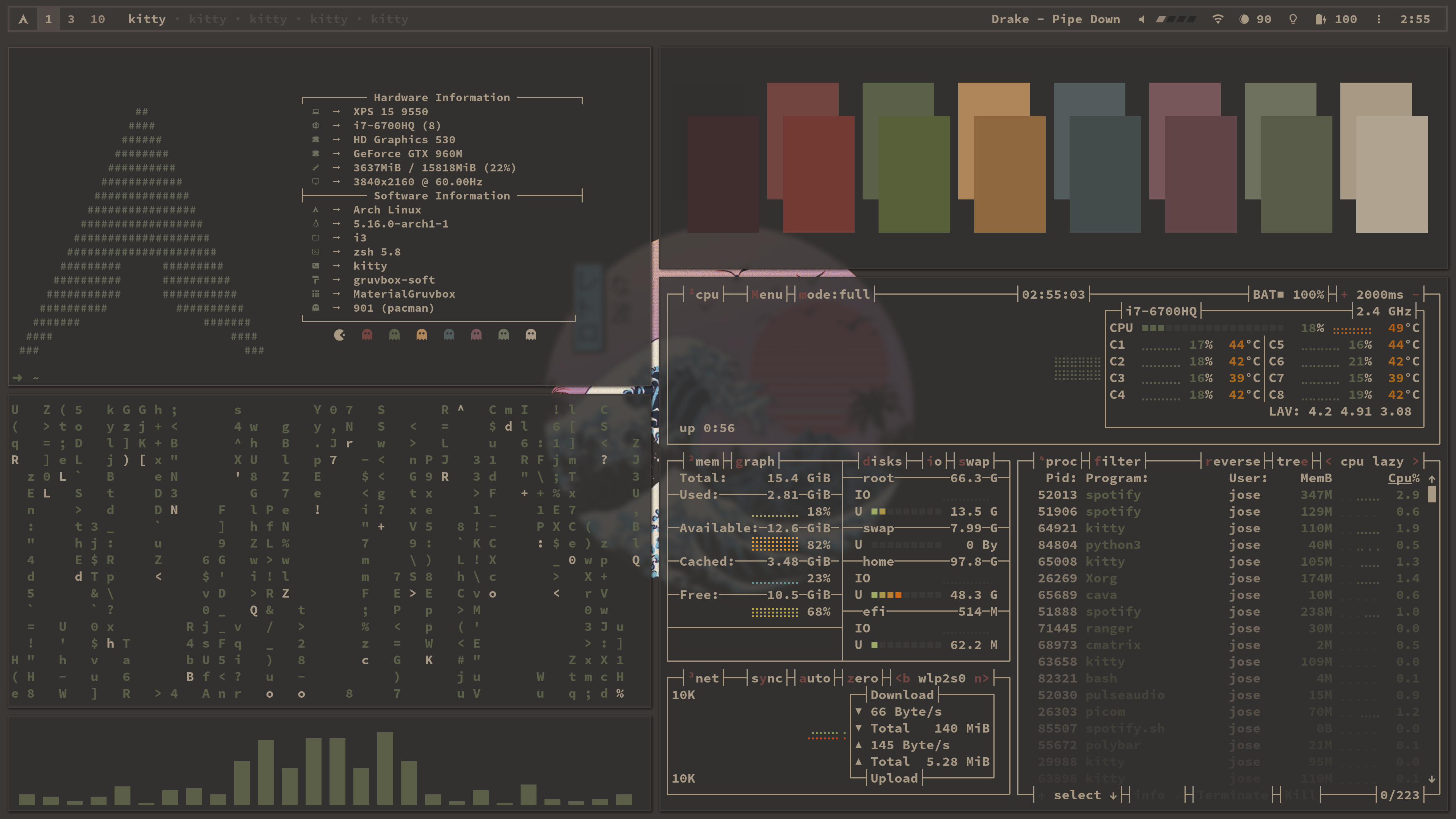The image size is (1456, 819).
Task: Click the process list scrollbar handle
Action: tap(1431, 494)
